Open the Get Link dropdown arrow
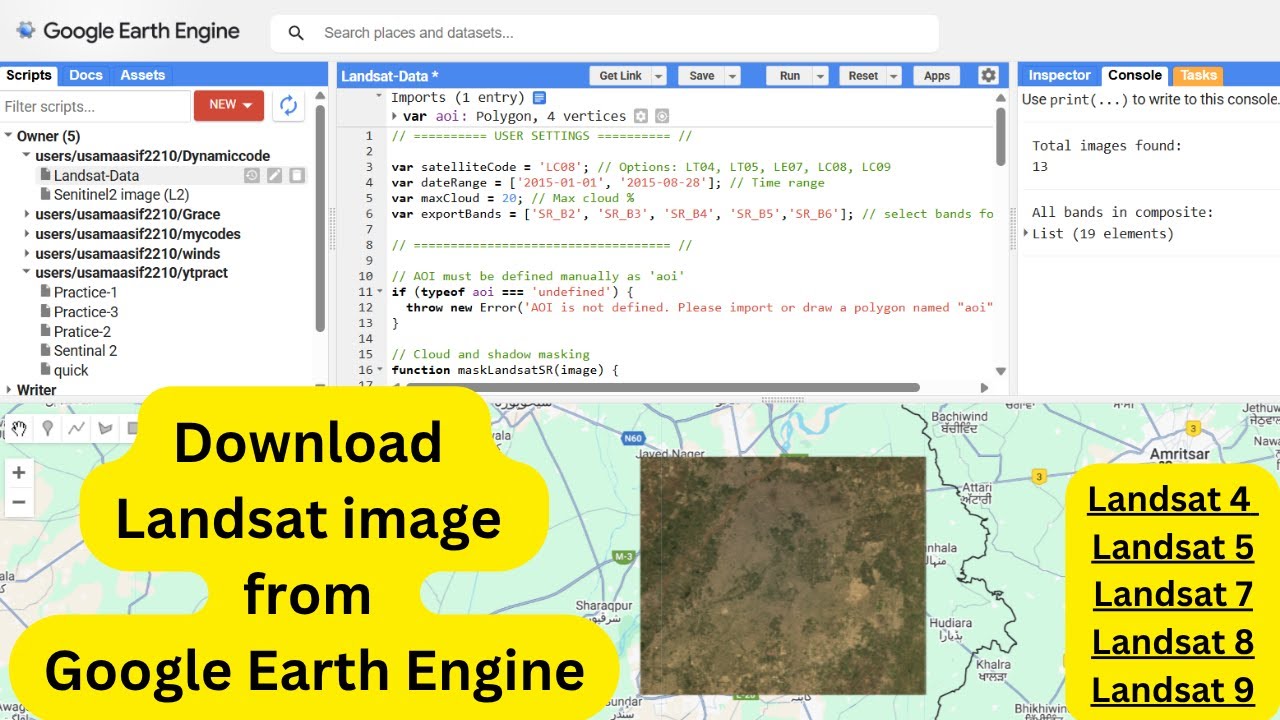This screenshot has height=720, width=1280. [658, 76]
